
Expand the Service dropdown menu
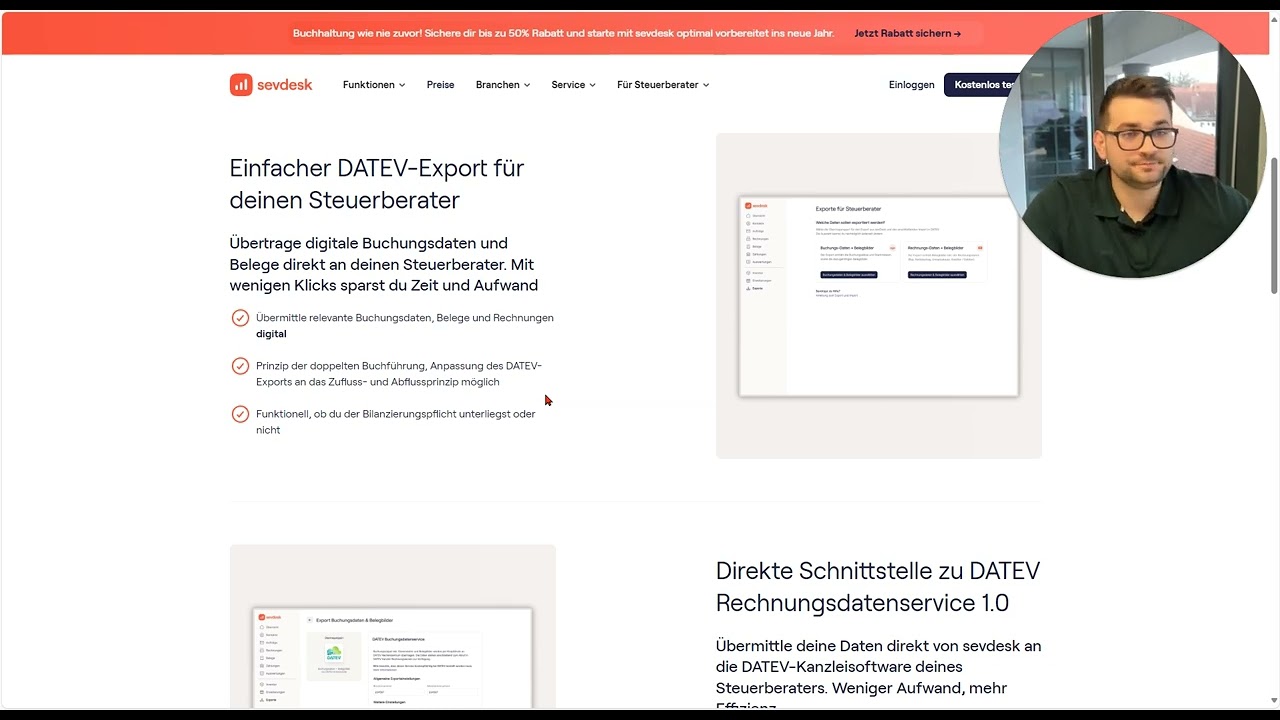pyautogui.click(x=573, y=85)
